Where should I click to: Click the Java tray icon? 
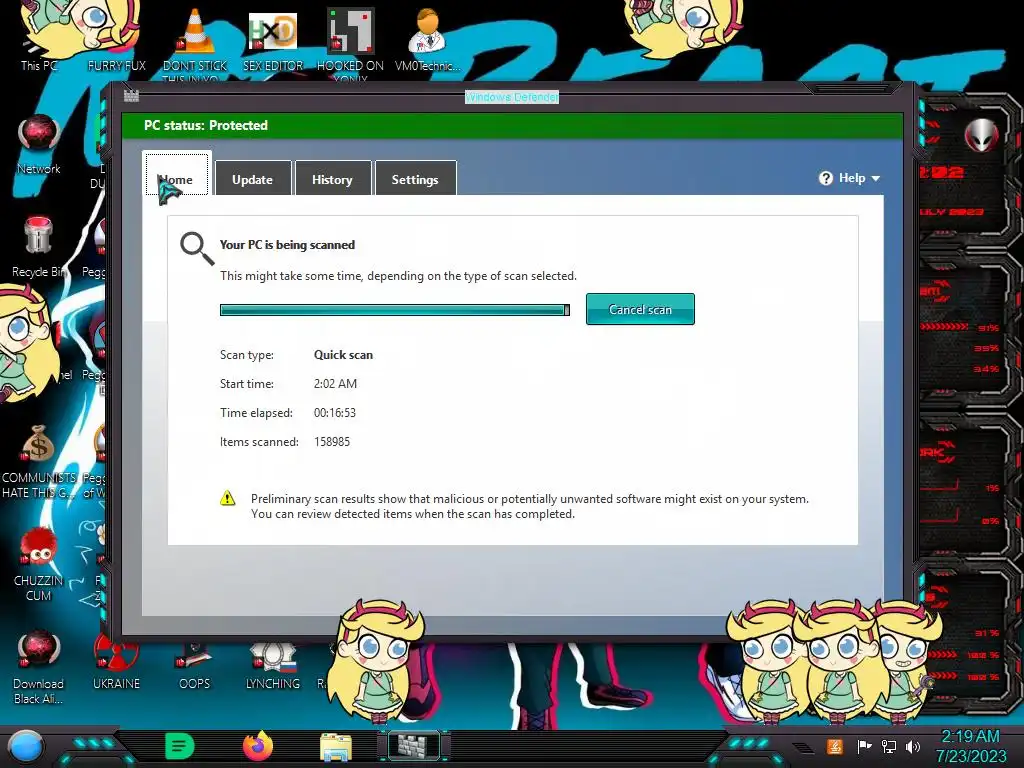(x=835, y=746)
